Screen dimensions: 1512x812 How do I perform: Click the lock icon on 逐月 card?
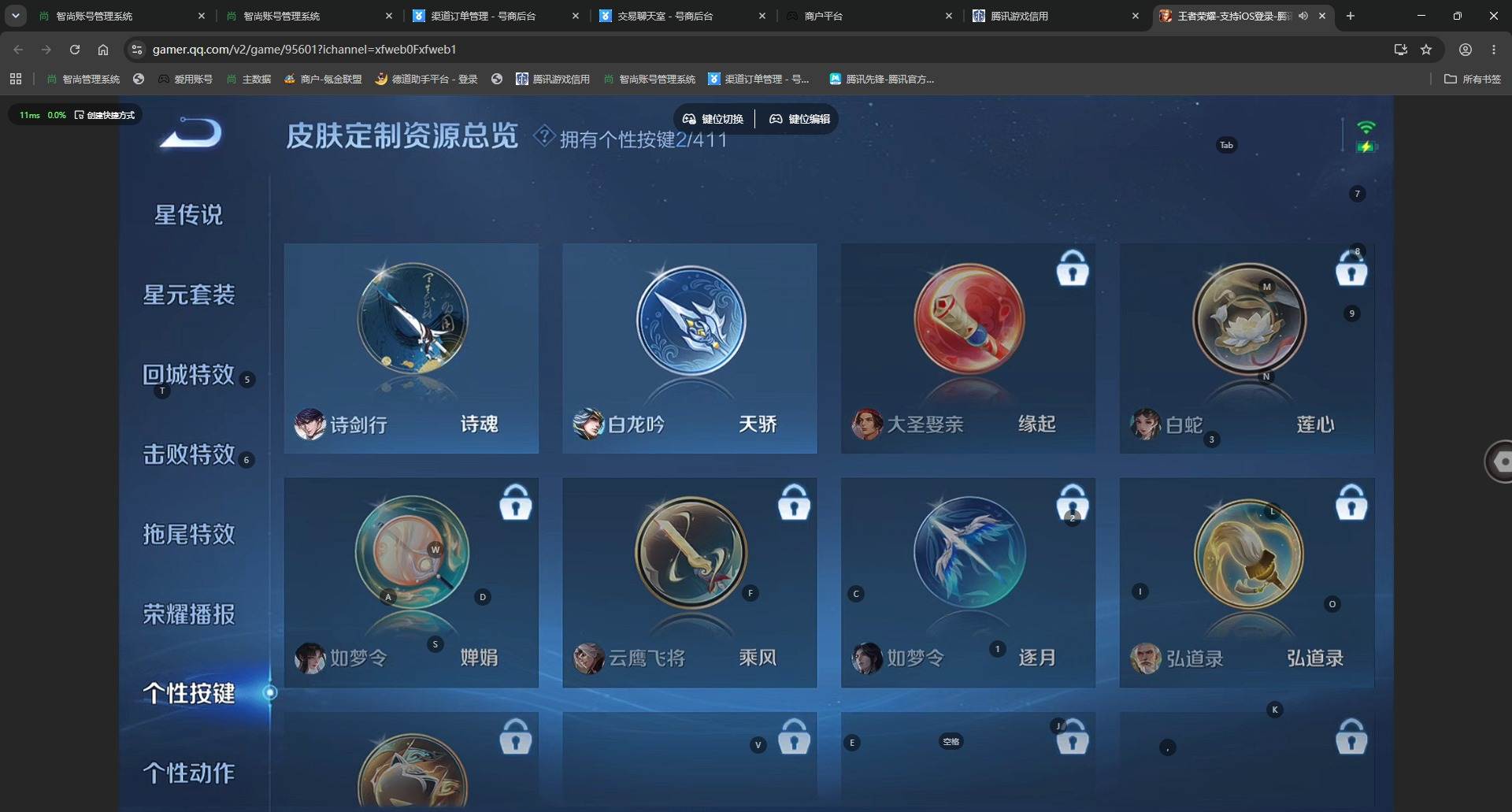coord(1073,502)
